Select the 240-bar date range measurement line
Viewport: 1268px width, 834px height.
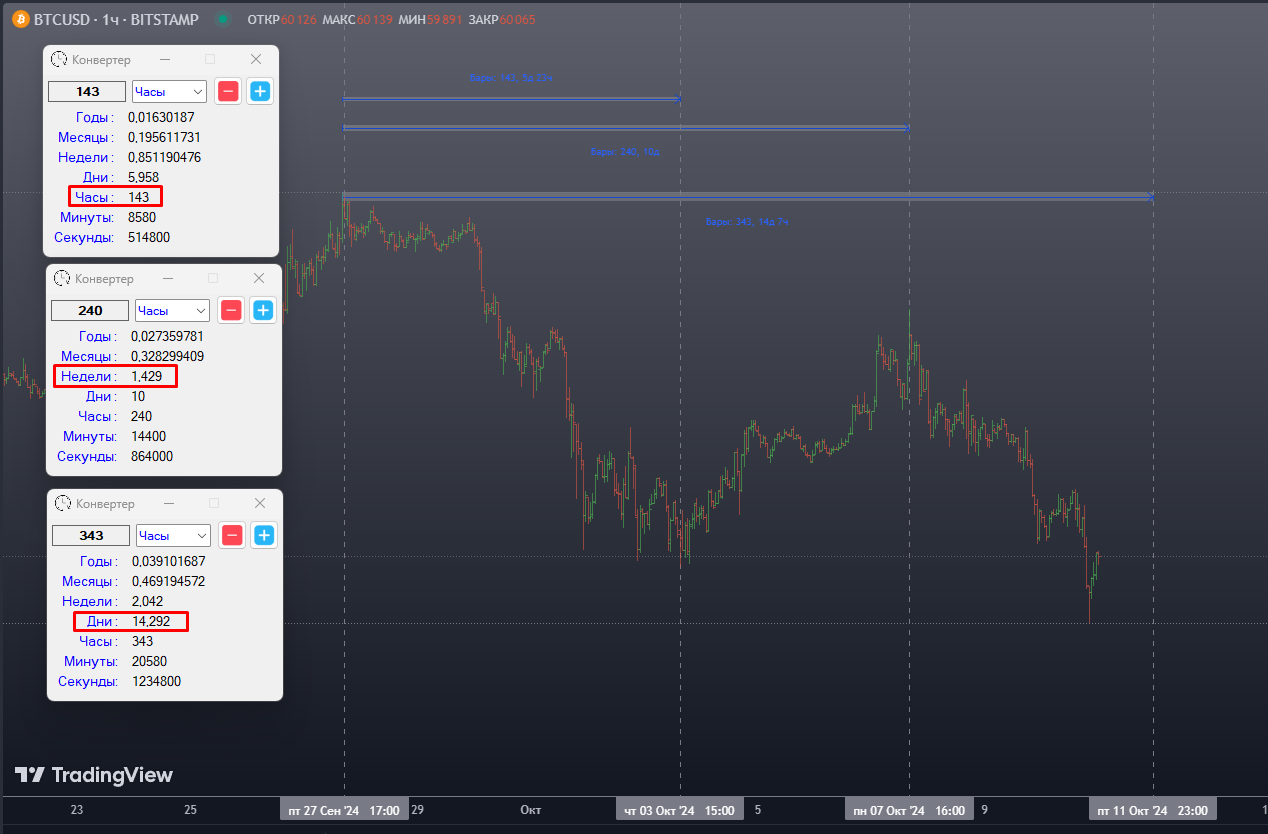point(626,128)
